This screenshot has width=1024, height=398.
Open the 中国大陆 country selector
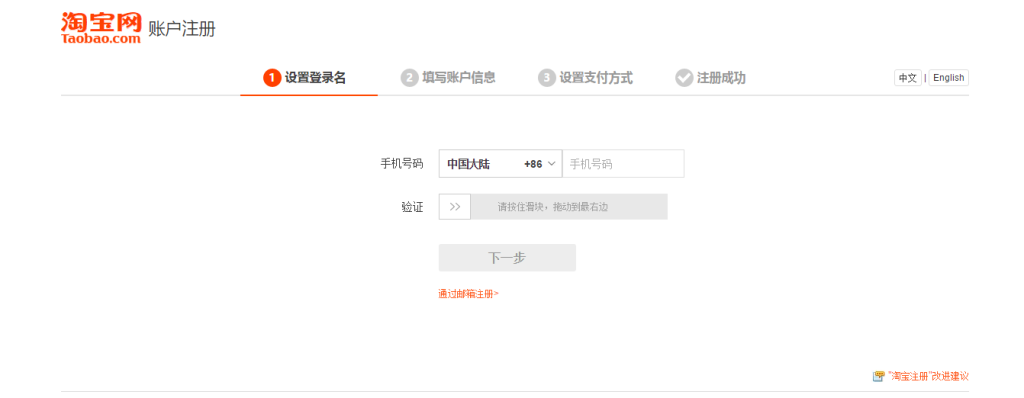pos(500,163)
